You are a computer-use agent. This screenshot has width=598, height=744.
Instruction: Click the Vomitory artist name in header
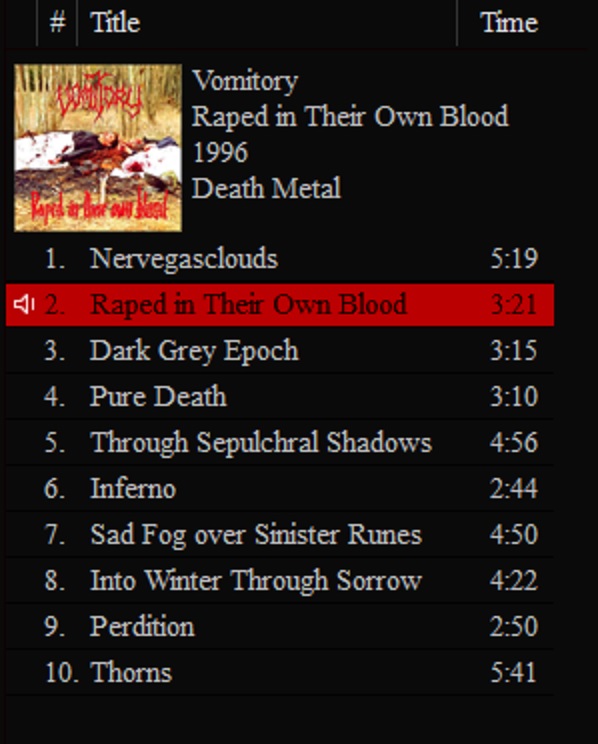245,81
